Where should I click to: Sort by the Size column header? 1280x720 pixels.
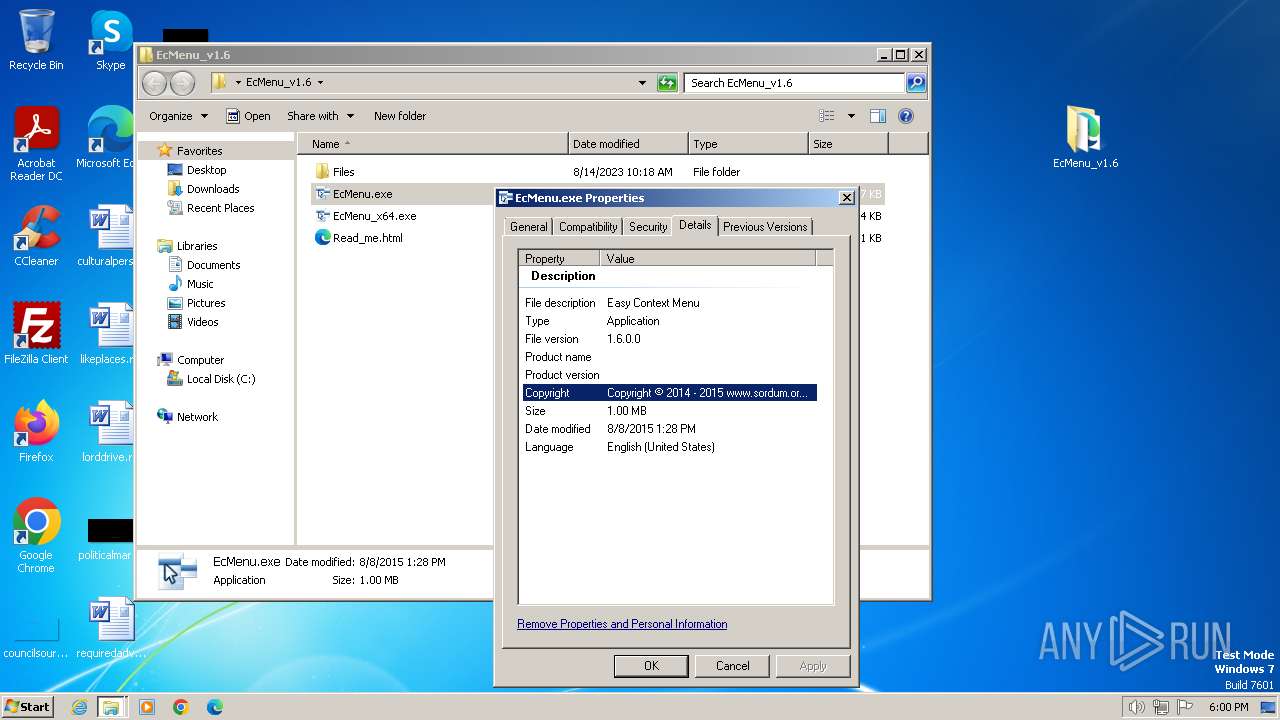[x=848, y=144]
